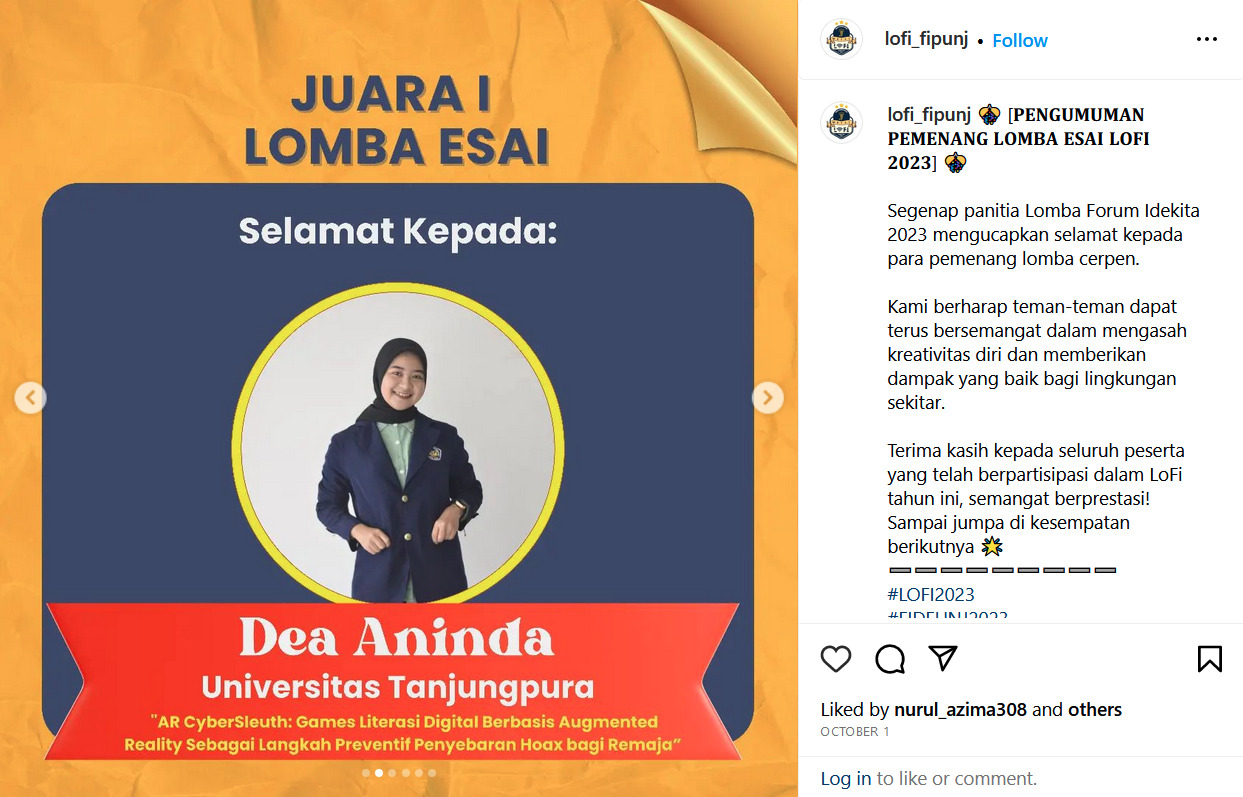Open the three-dot more options menu
The width and height of the screenshot is (1243, 797).
[x=1207, y=40]
